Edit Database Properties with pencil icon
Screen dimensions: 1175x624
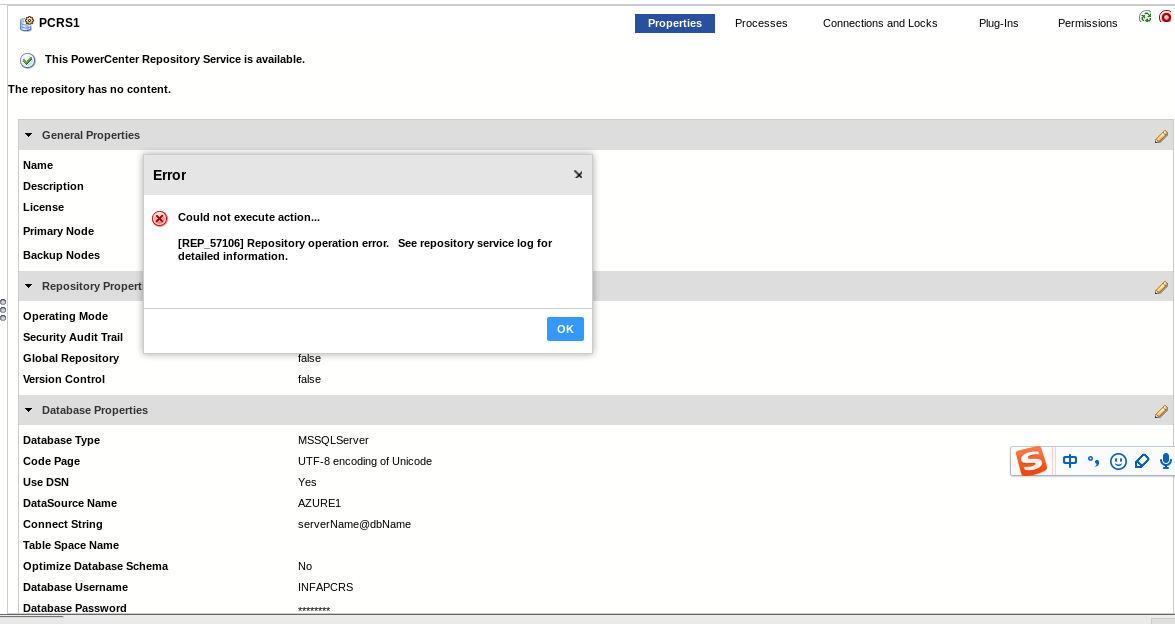pos(1162,411)
